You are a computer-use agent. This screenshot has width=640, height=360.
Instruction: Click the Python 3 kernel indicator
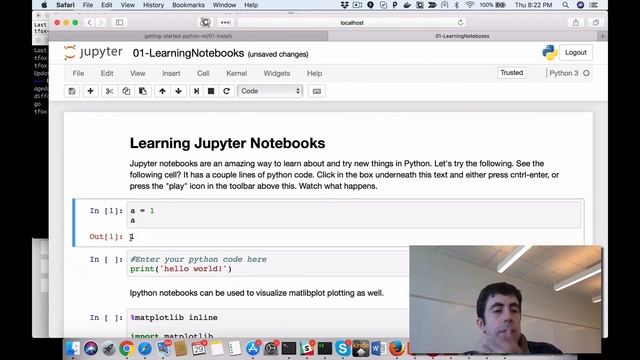click(x=564, y=73)
